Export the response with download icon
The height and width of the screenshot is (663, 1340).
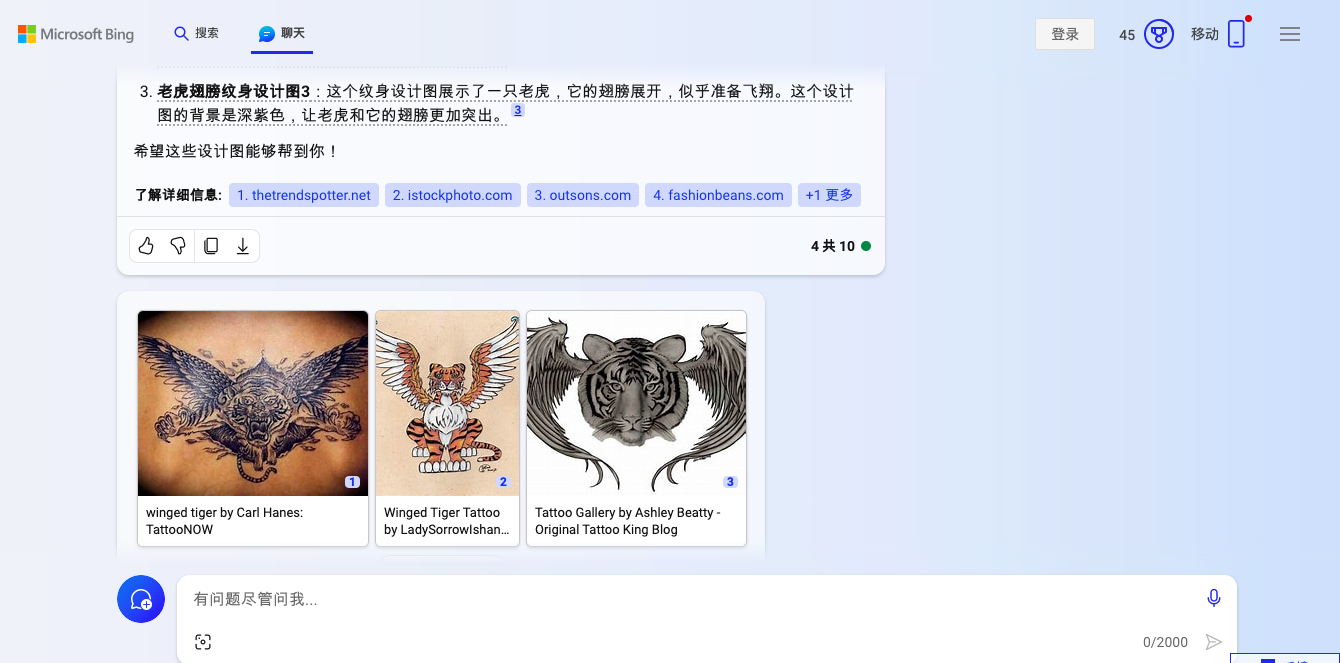coord(242,246)
